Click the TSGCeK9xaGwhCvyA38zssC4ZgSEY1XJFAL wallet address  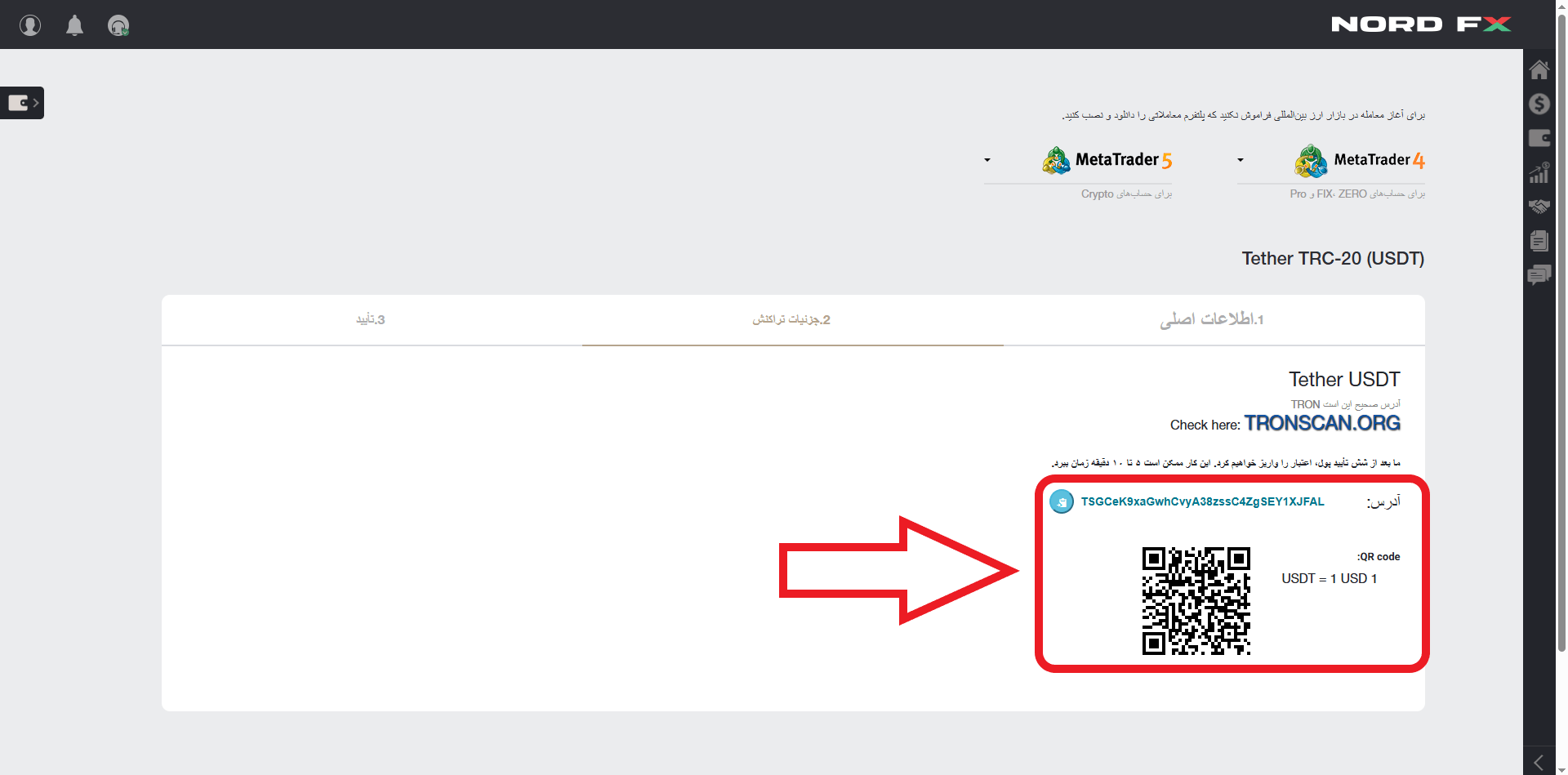tap(1203, 501)
